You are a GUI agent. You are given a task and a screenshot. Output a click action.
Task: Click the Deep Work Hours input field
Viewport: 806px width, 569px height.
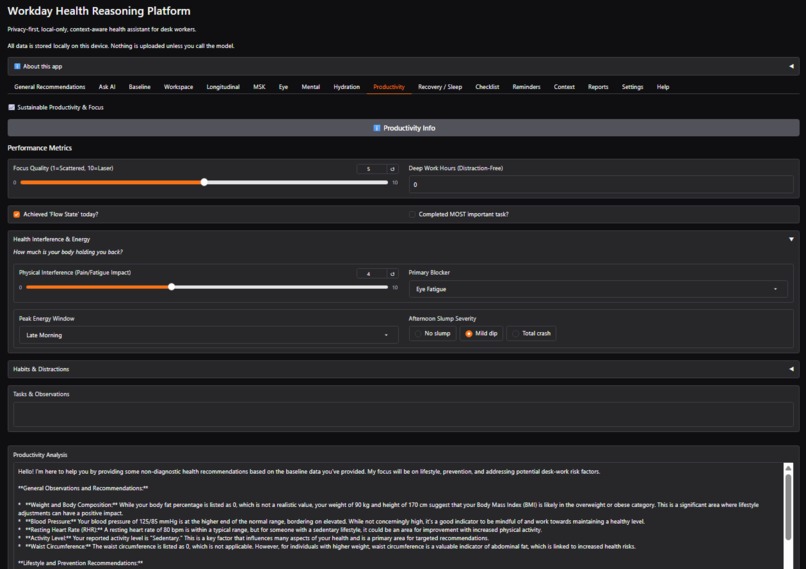(x=601, y=185)
